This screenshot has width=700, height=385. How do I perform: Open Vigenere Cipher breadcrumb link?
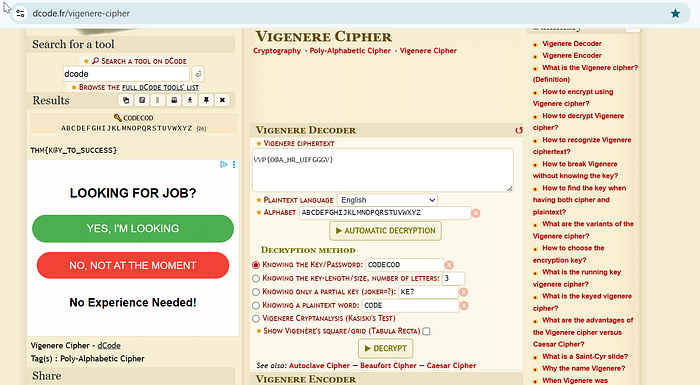point(428,51)
